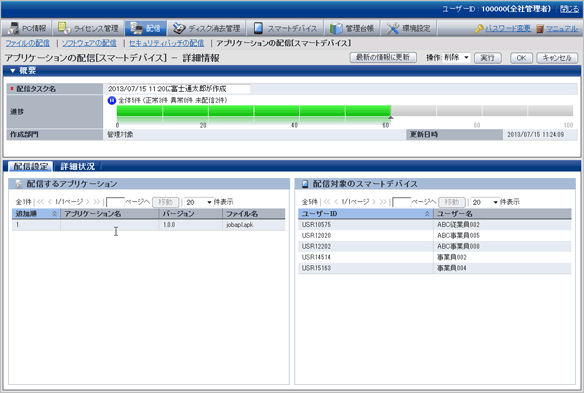Edit the 配信タスク名 text field
584x393 pixels.
click(178, 89)
